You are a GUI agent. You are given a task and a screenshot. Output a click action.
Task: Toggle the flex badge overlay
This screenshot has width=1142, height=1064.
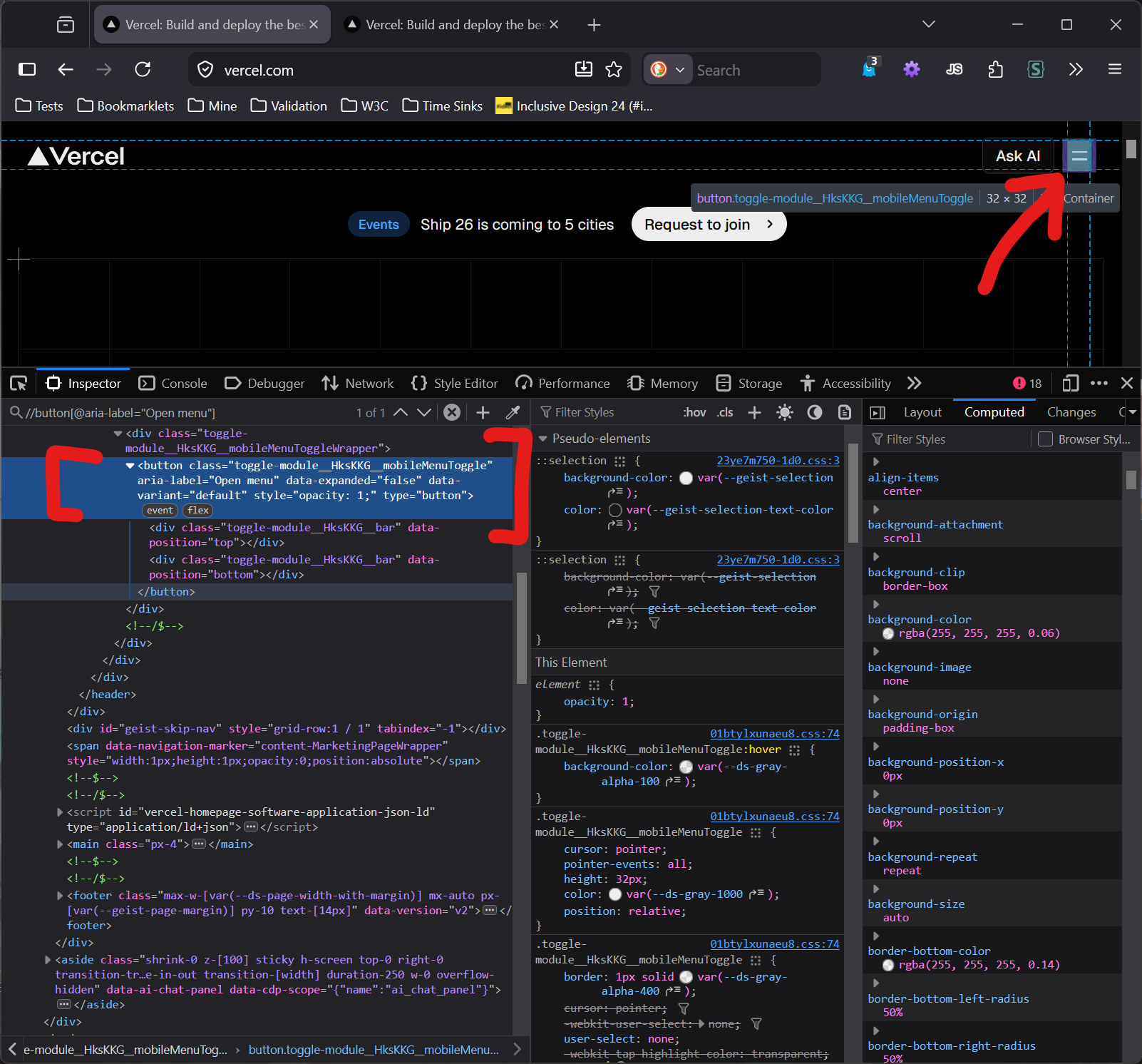pos(198,511)
